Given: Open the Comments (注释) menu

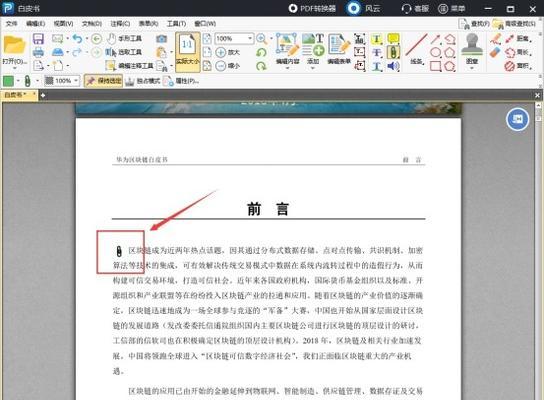Looking at the screenshot, I should click(x=120, y=23).
